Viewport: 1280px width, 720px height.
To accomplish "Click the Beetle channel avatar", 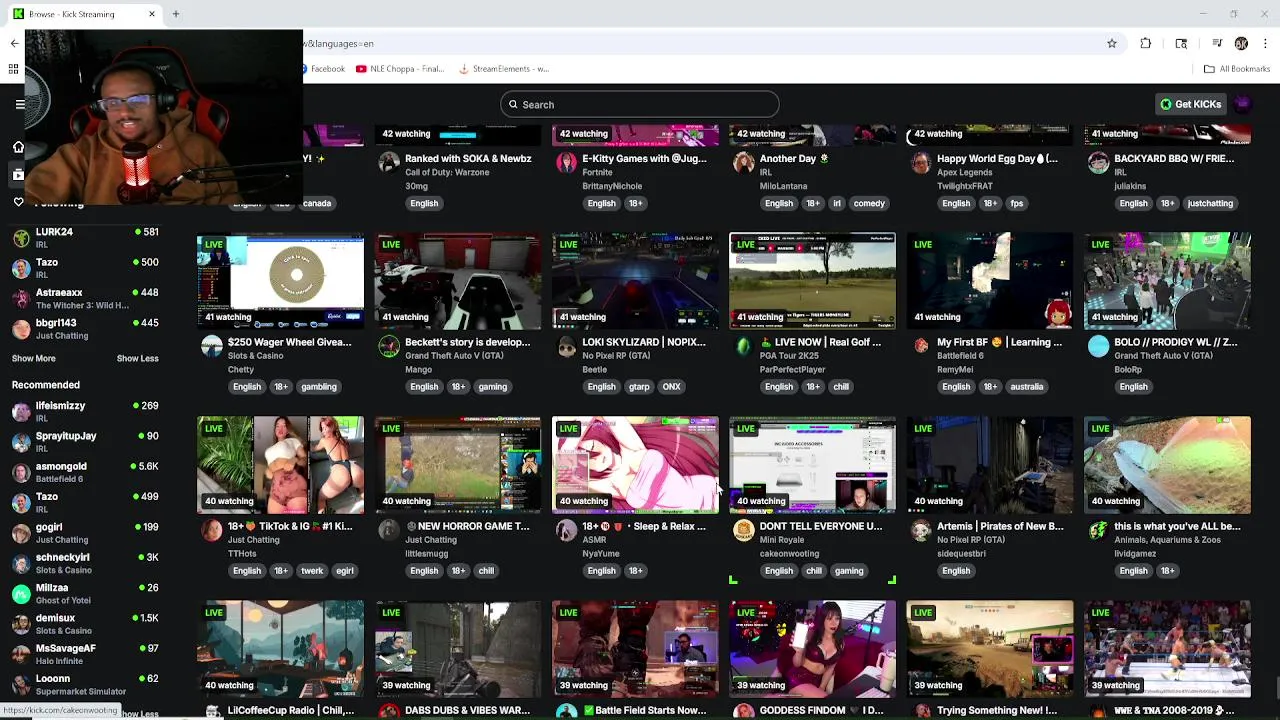I will click(567, 346).
